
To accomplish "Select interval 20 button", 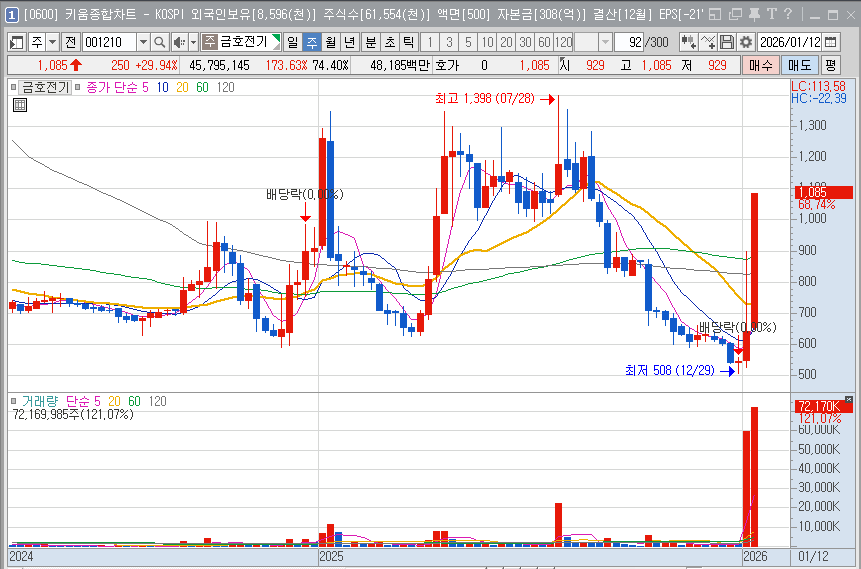I will pos(506,42).
